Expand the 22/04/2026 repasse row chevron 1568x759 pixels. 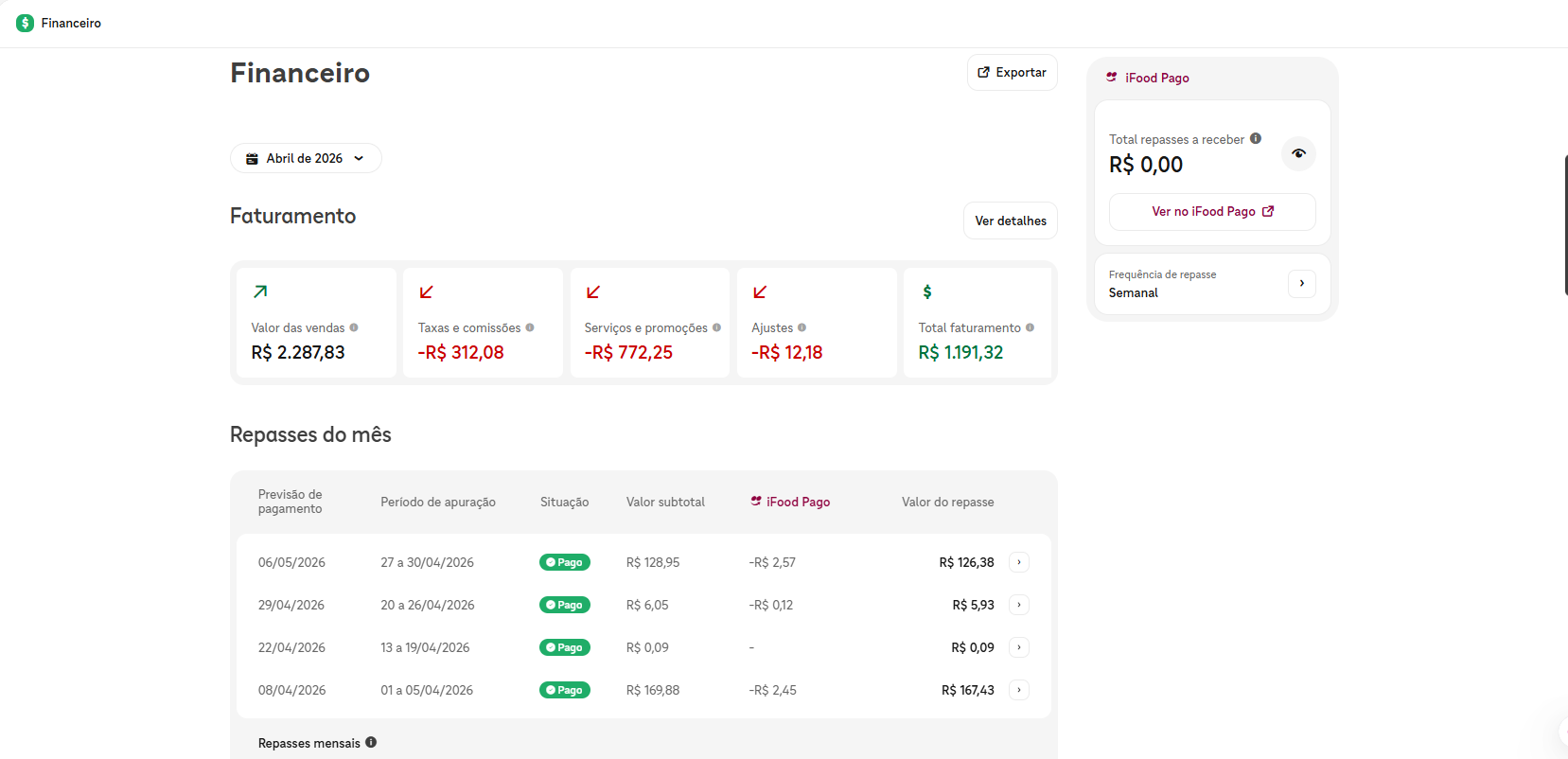click(x=1019, y=647)
